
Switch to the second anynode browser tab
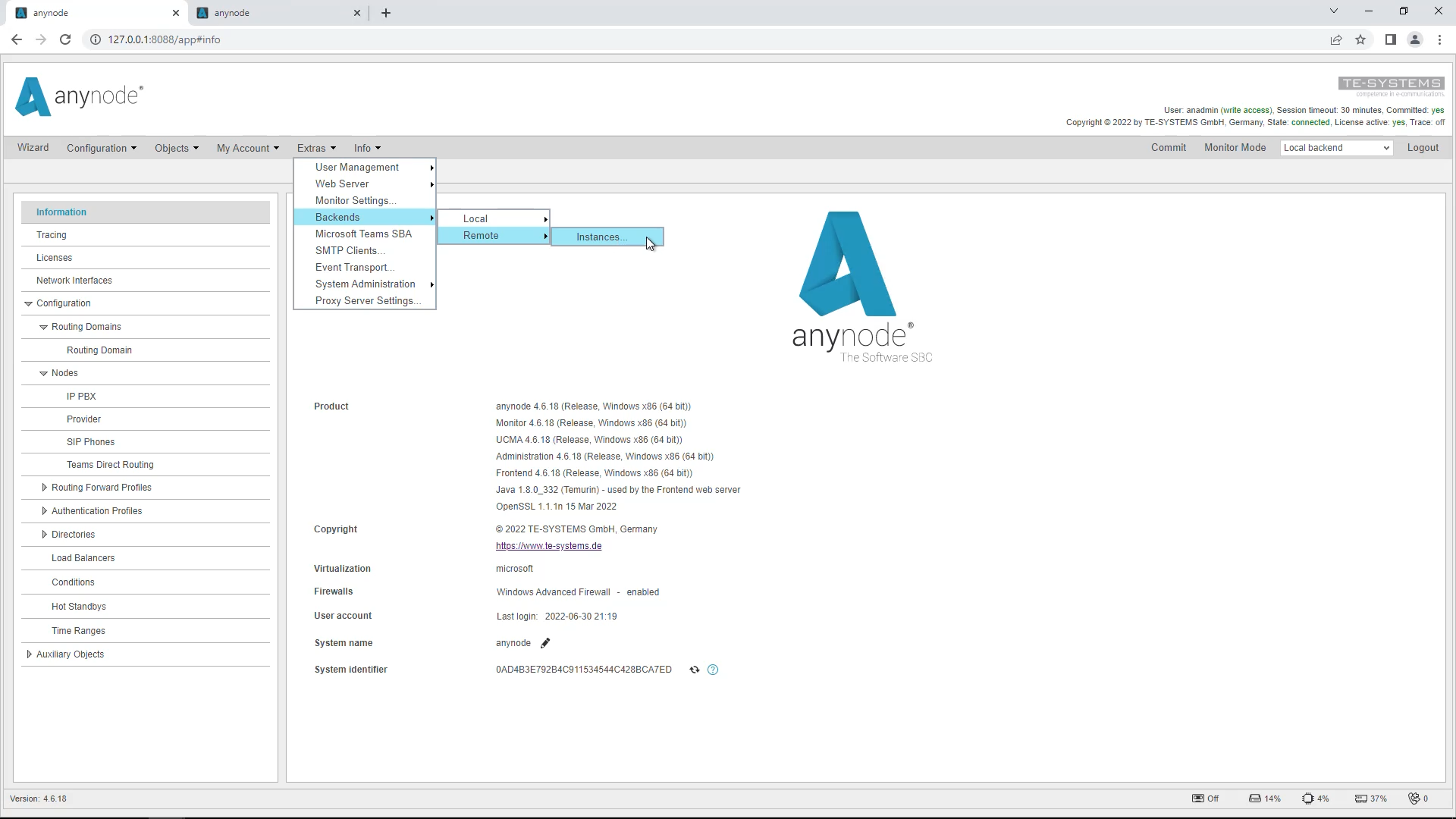277,13
